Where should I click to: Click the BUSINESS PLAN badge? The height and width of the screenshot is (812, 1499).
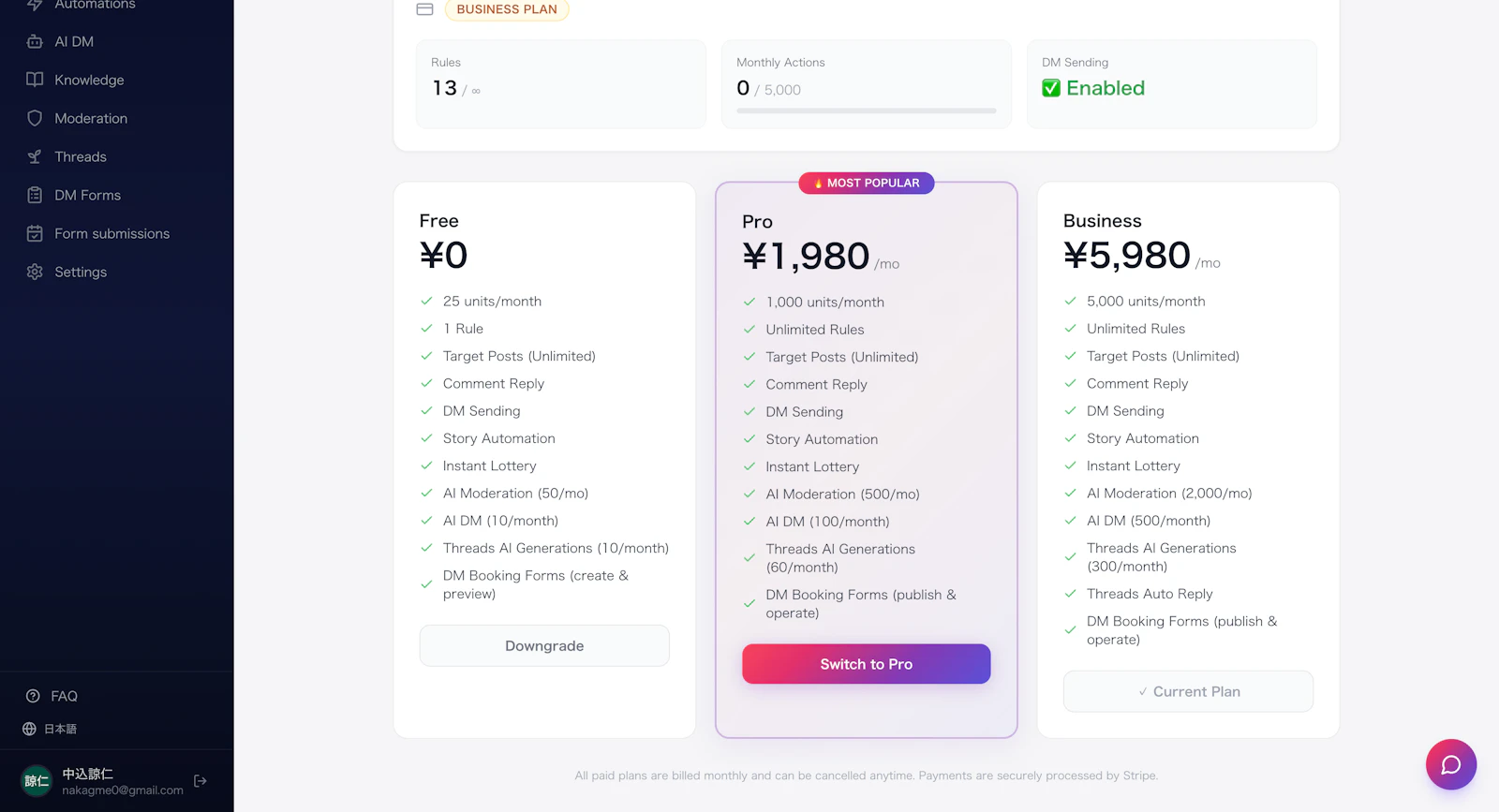click(x=507, y=9)
